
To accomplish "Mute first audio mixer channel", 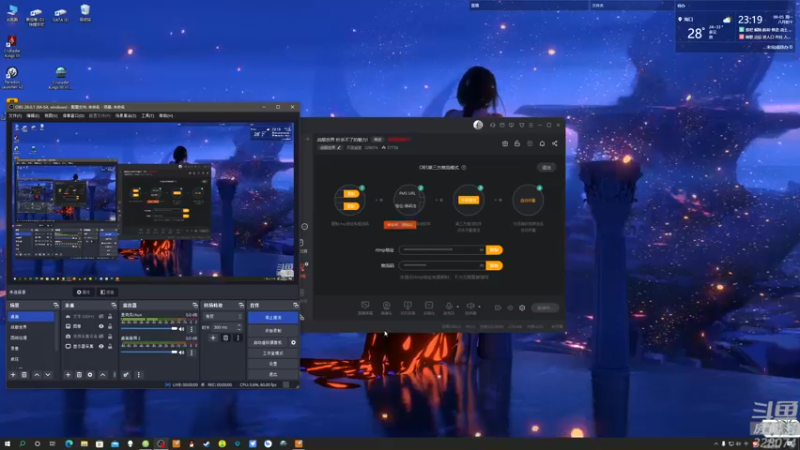I will (x=182, y=329).
